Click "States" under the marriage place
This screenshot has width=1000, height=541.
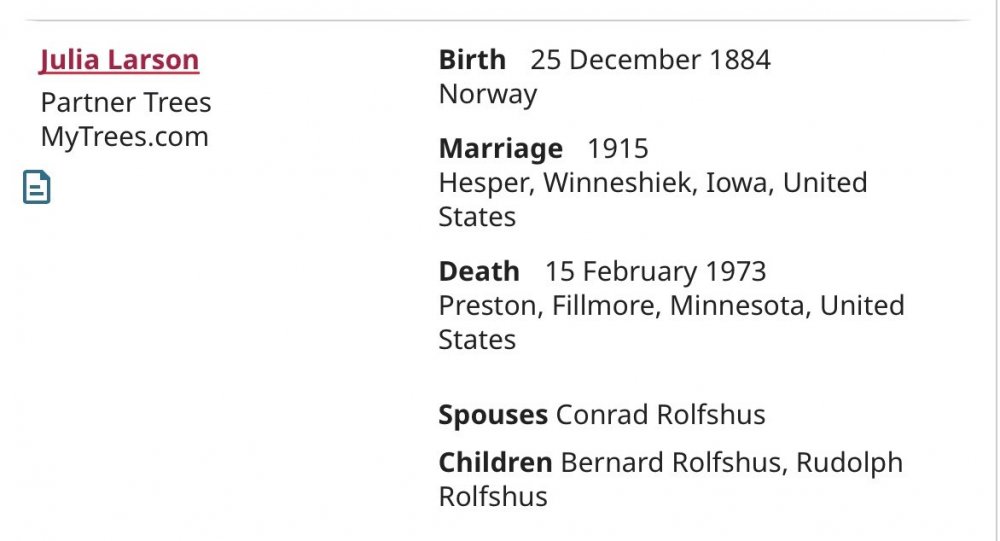477,217
